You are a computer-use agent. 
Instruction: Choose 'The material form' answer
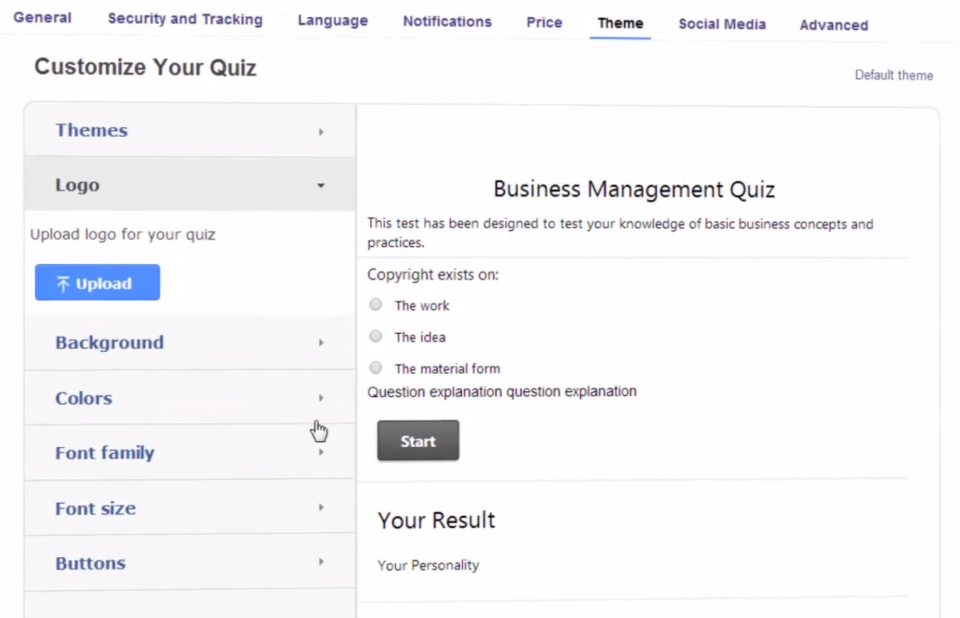point(375,367)
